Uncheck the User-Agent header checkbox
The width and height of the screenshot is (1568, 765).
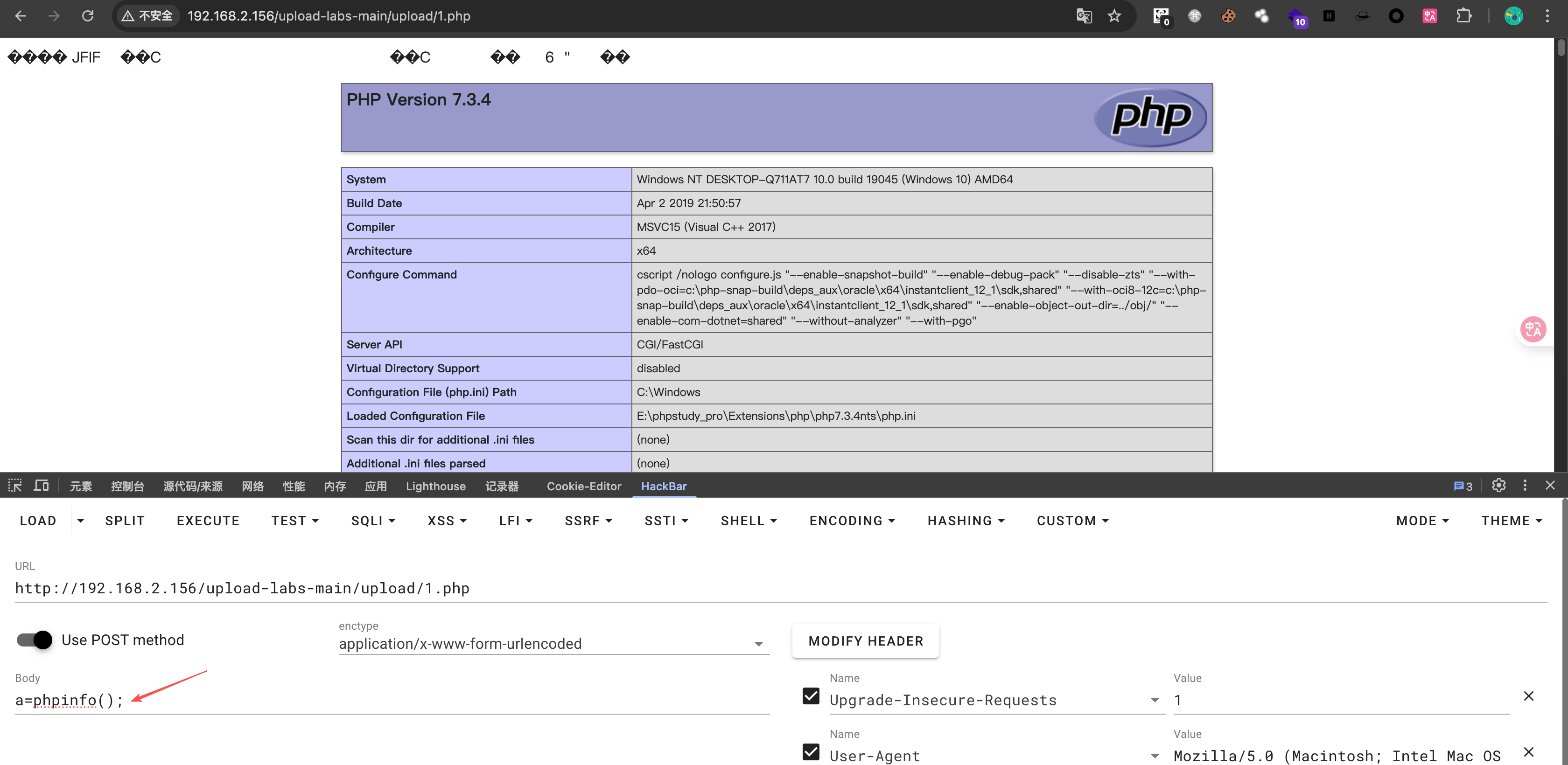coord(811,751)
